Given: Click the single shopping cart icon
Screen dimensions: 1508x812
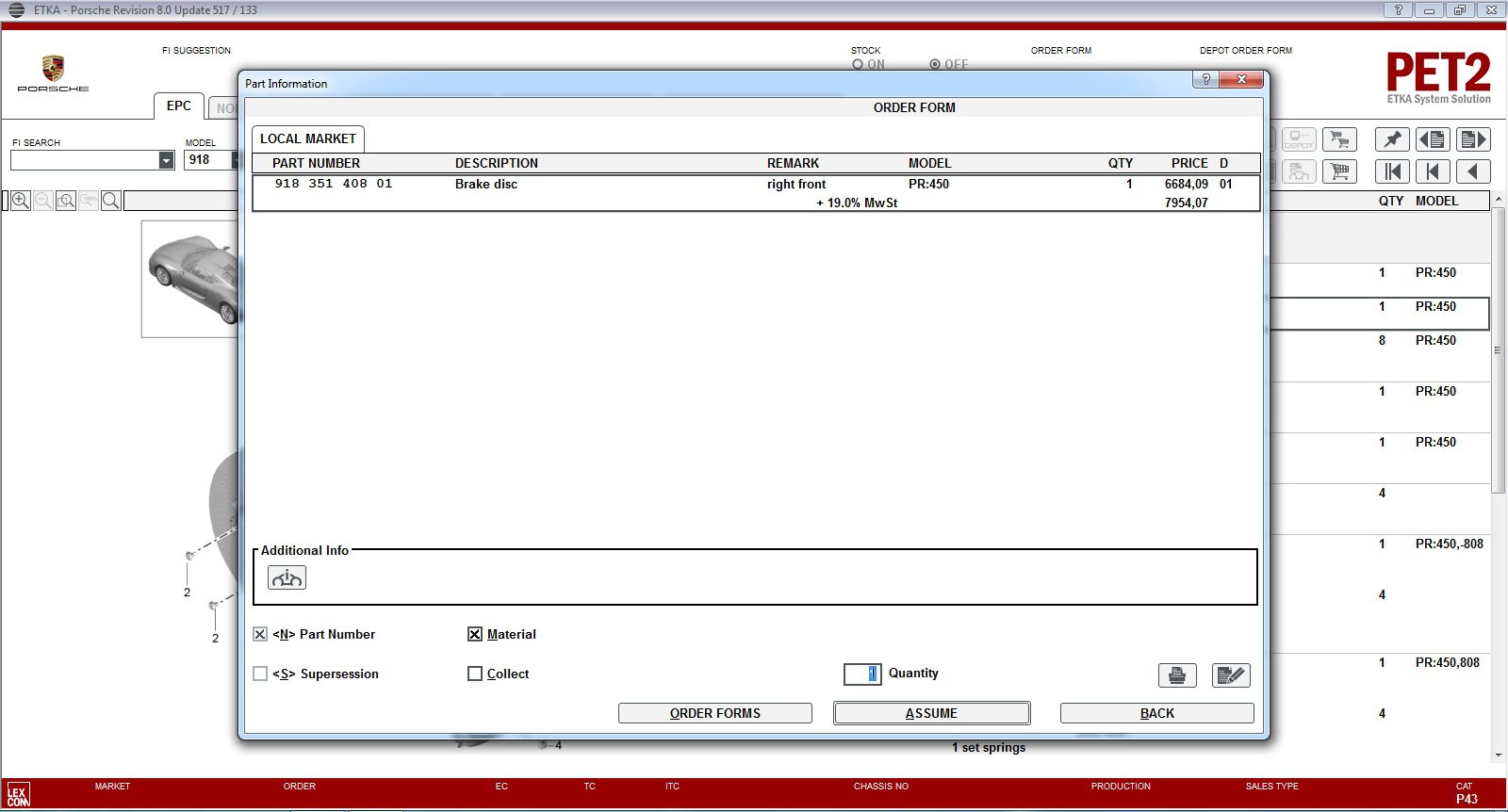Looking at the screenshot, I should [x=1339, y=171].
